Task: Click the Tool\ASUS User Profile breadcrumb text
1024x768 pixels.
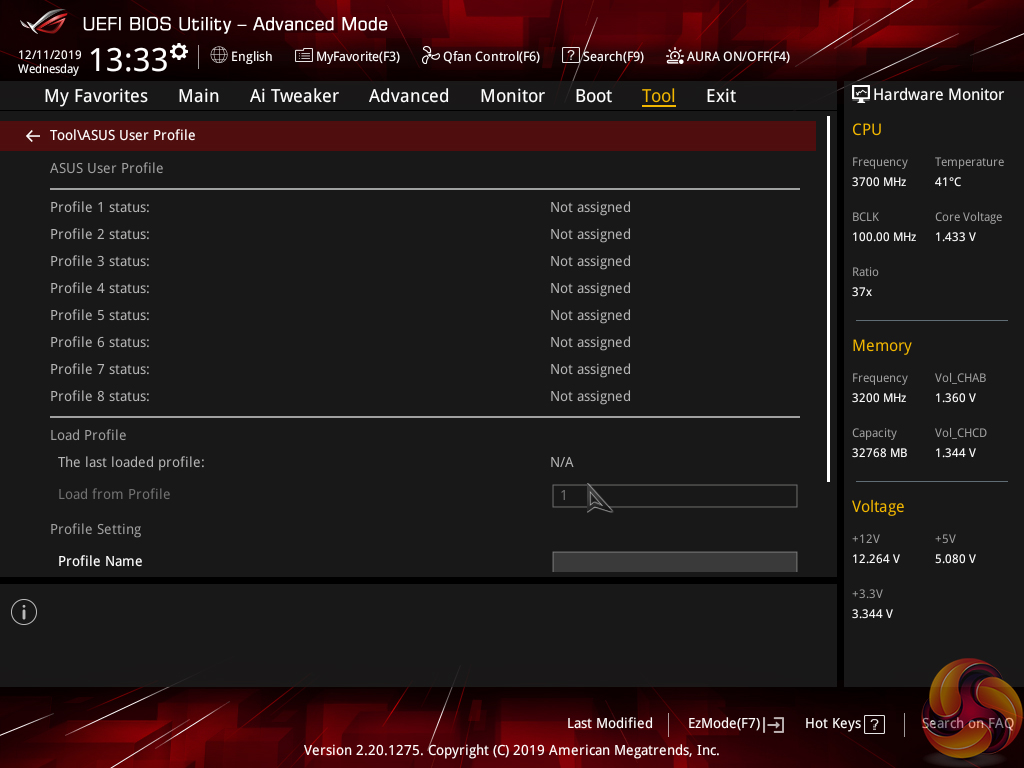Action: (x=122, y=135)
